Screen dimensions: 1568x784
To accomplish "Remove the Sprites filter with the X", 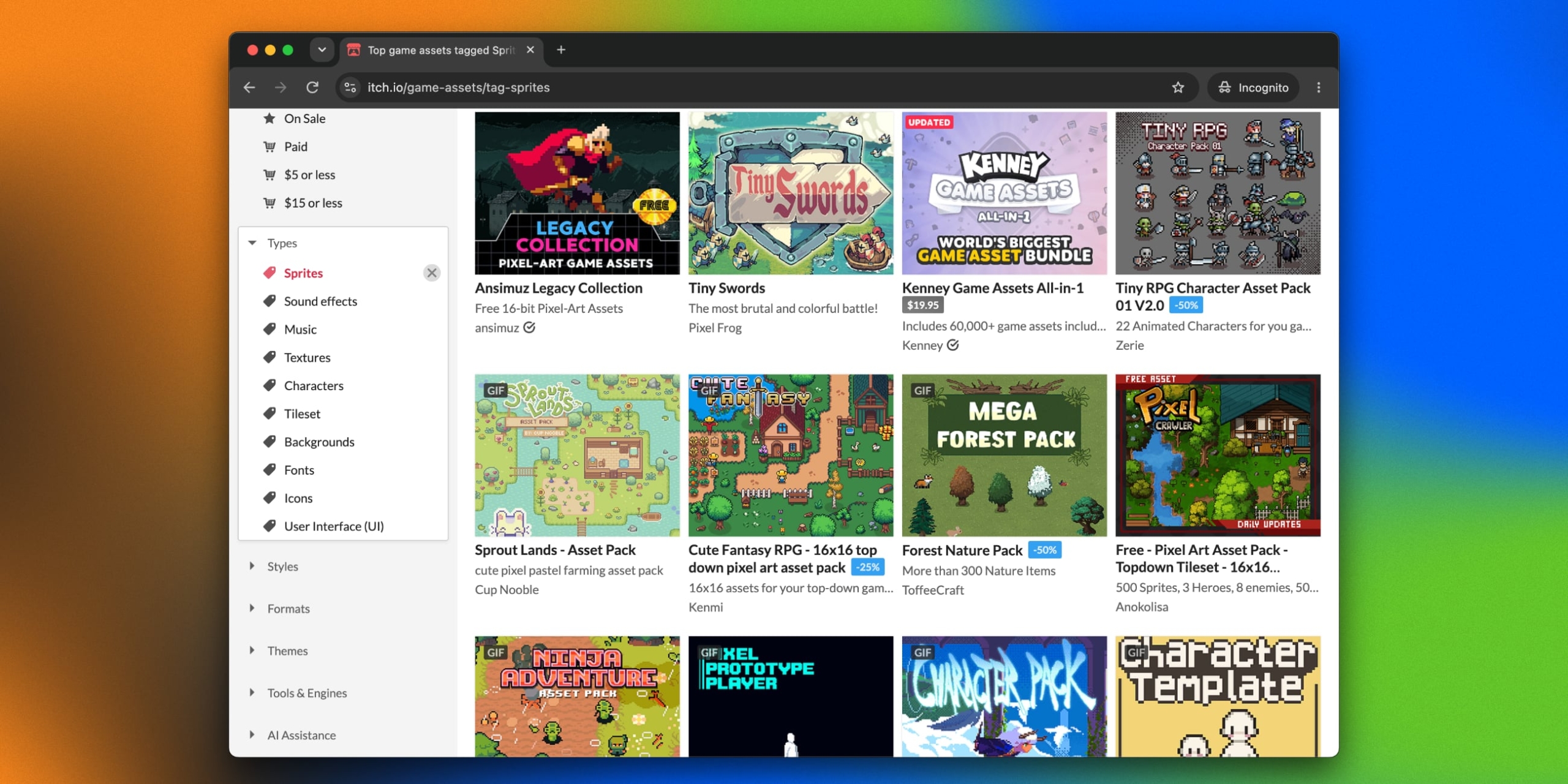I will click(x=432, y=273).
